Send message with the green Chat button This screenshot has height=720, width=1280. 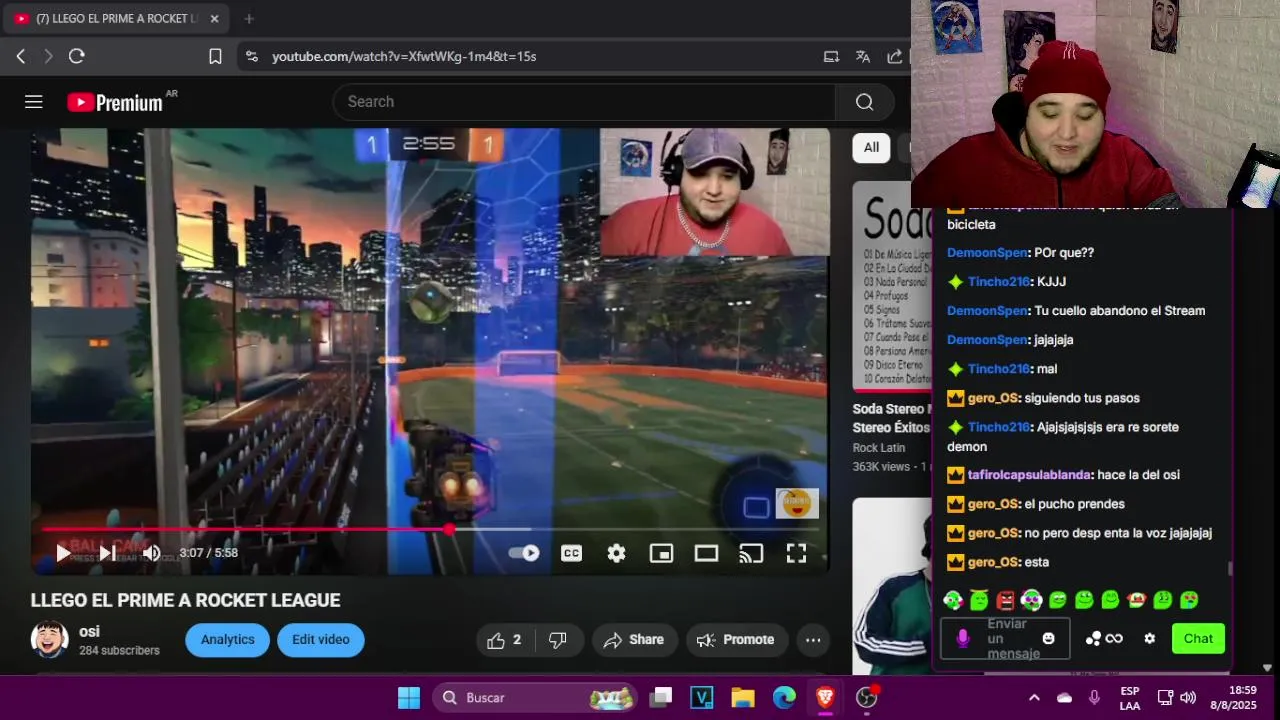[x=1198, y=638]
